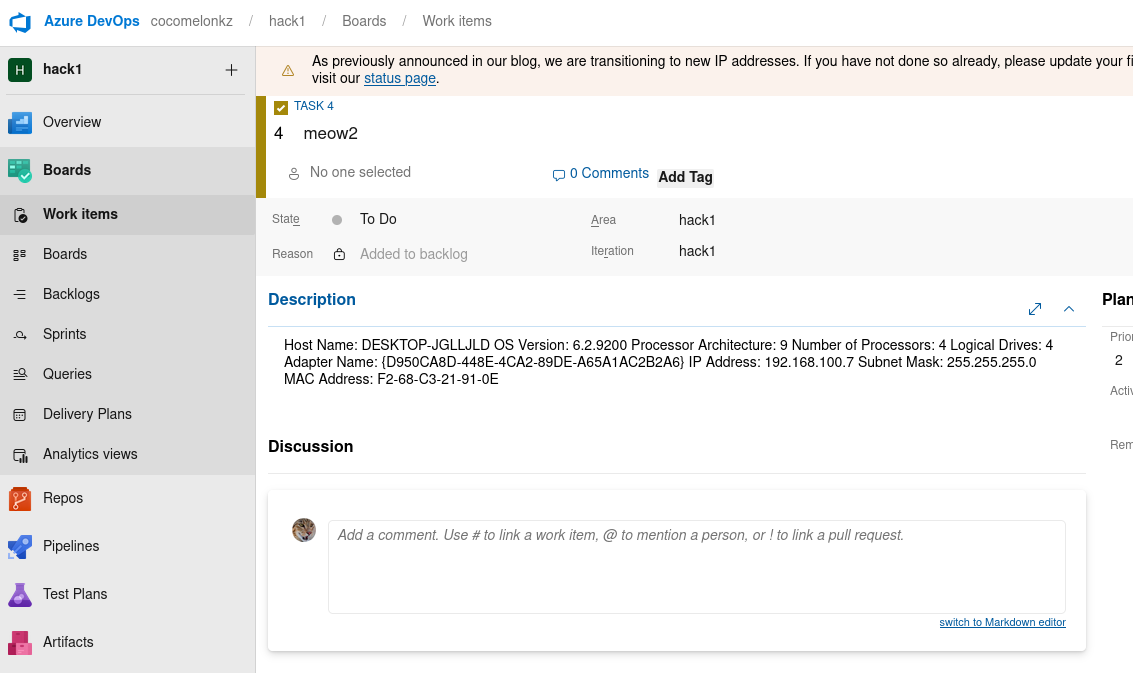1133x673 pixels.
Task: Click the warning icon in announcement banner
Action: (x=288, y=70)
